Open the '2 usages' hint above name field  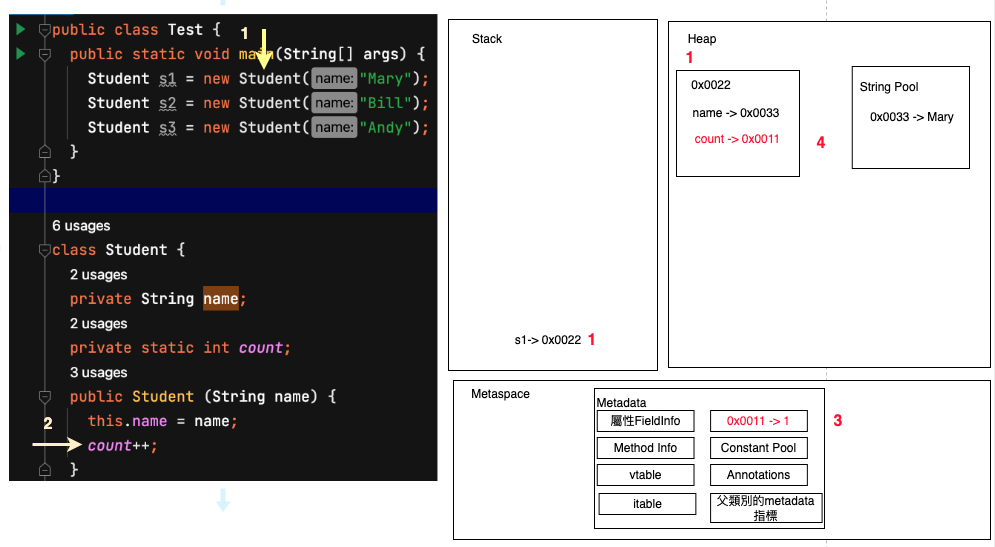pos(98,275)
